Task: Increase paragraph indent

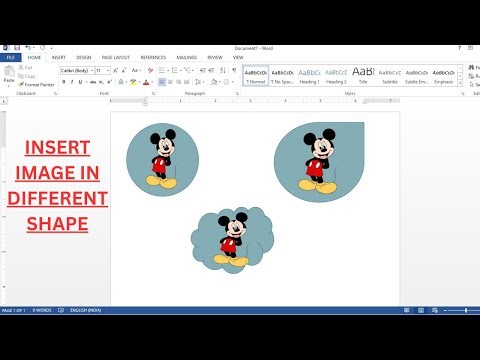Action: point(211,71)
